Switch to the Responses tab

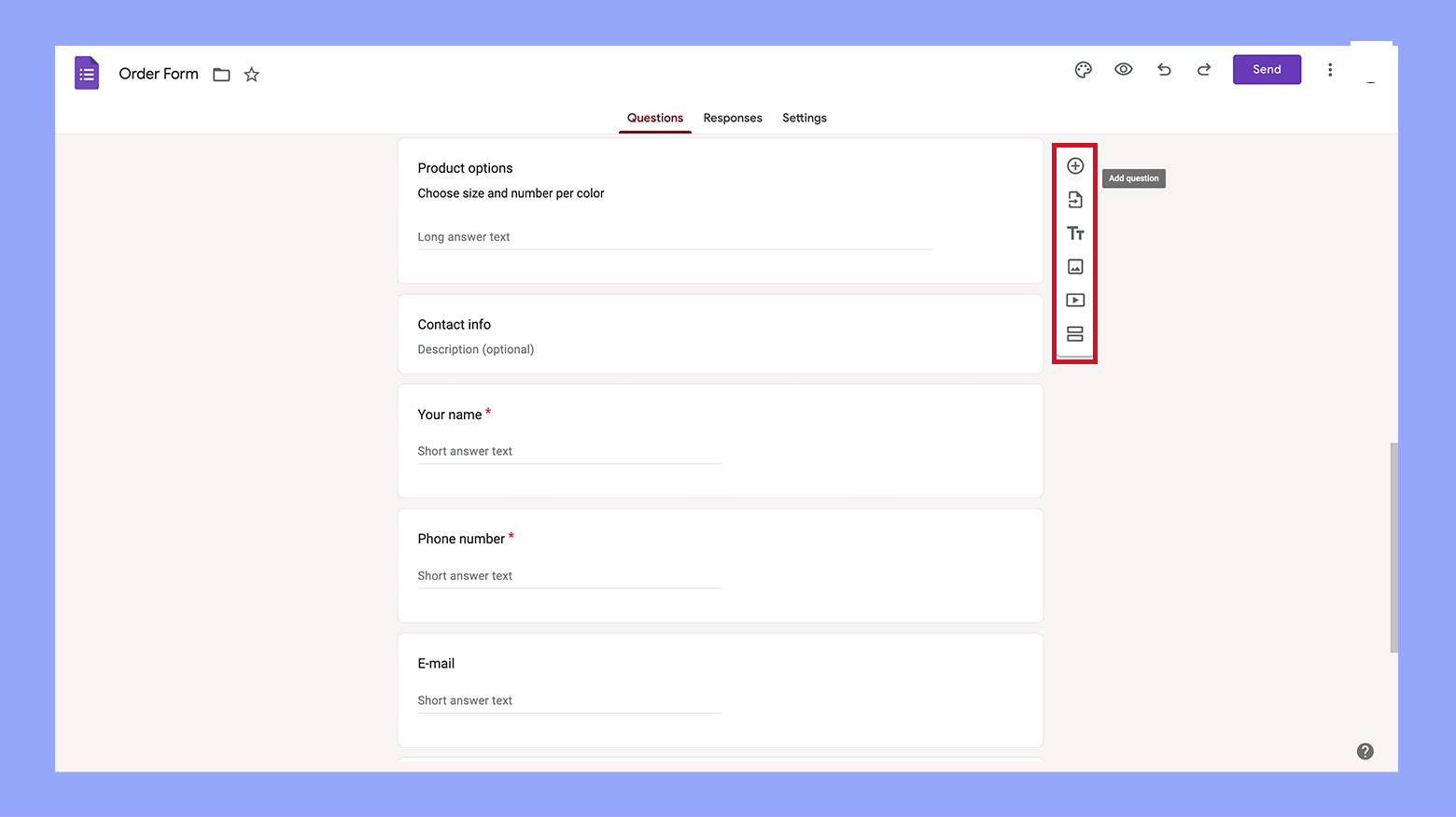[x=732, y=118]
